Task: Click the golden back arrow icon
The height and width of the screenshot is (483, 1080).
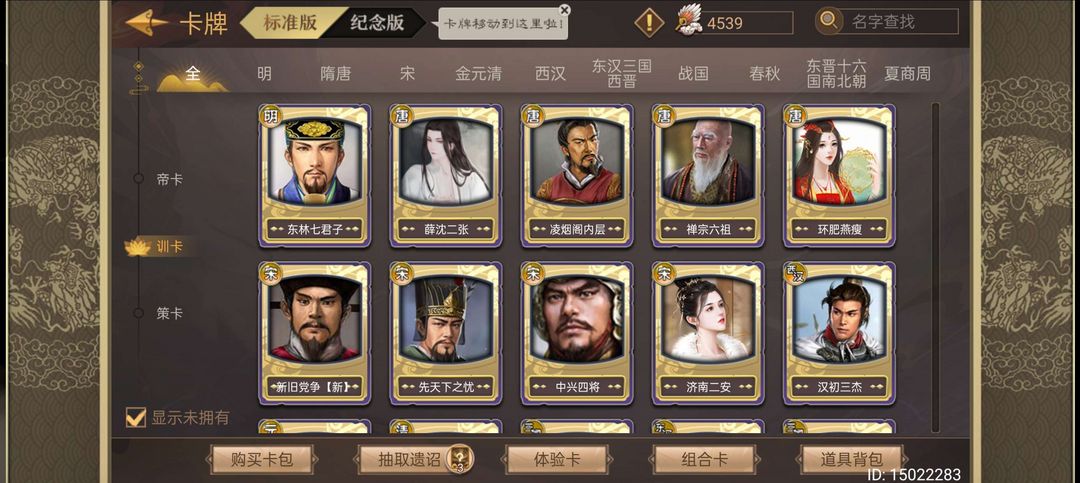Action: (x=147, y=23)
